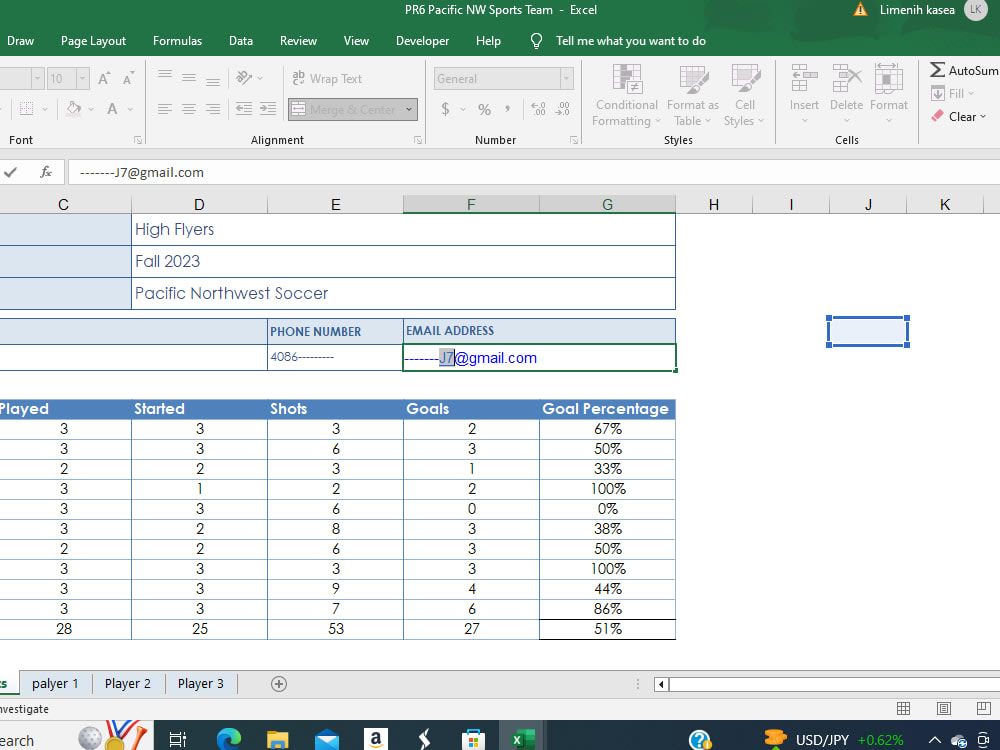Add a new sheet with plus icon
1000x750 pixels.
[278, 684]
